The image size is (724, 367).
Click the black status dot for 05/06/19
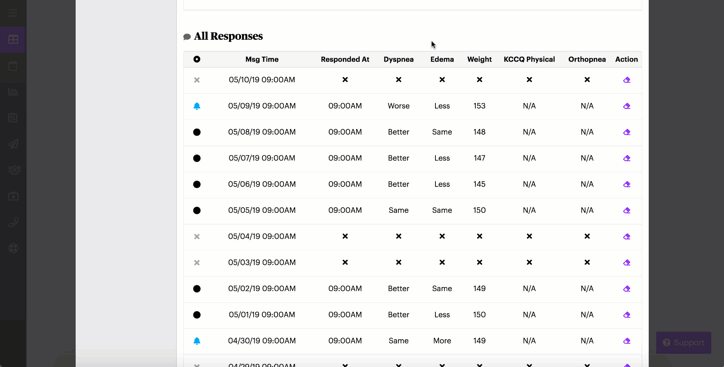coord(197,184)
